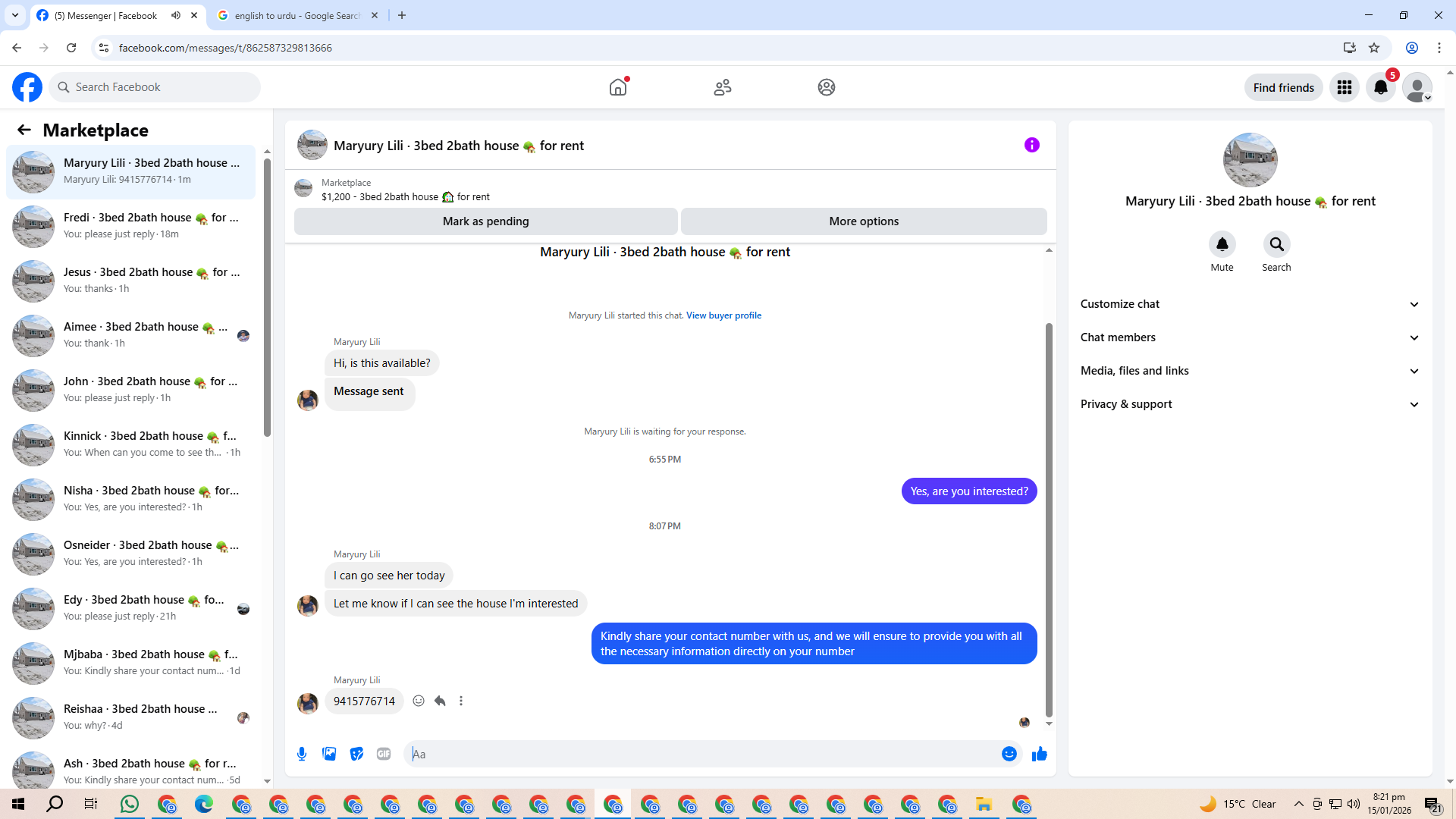Open emoji picker in message box
This screenshot has height=819, width=1456.
(x=1009, y=754)
